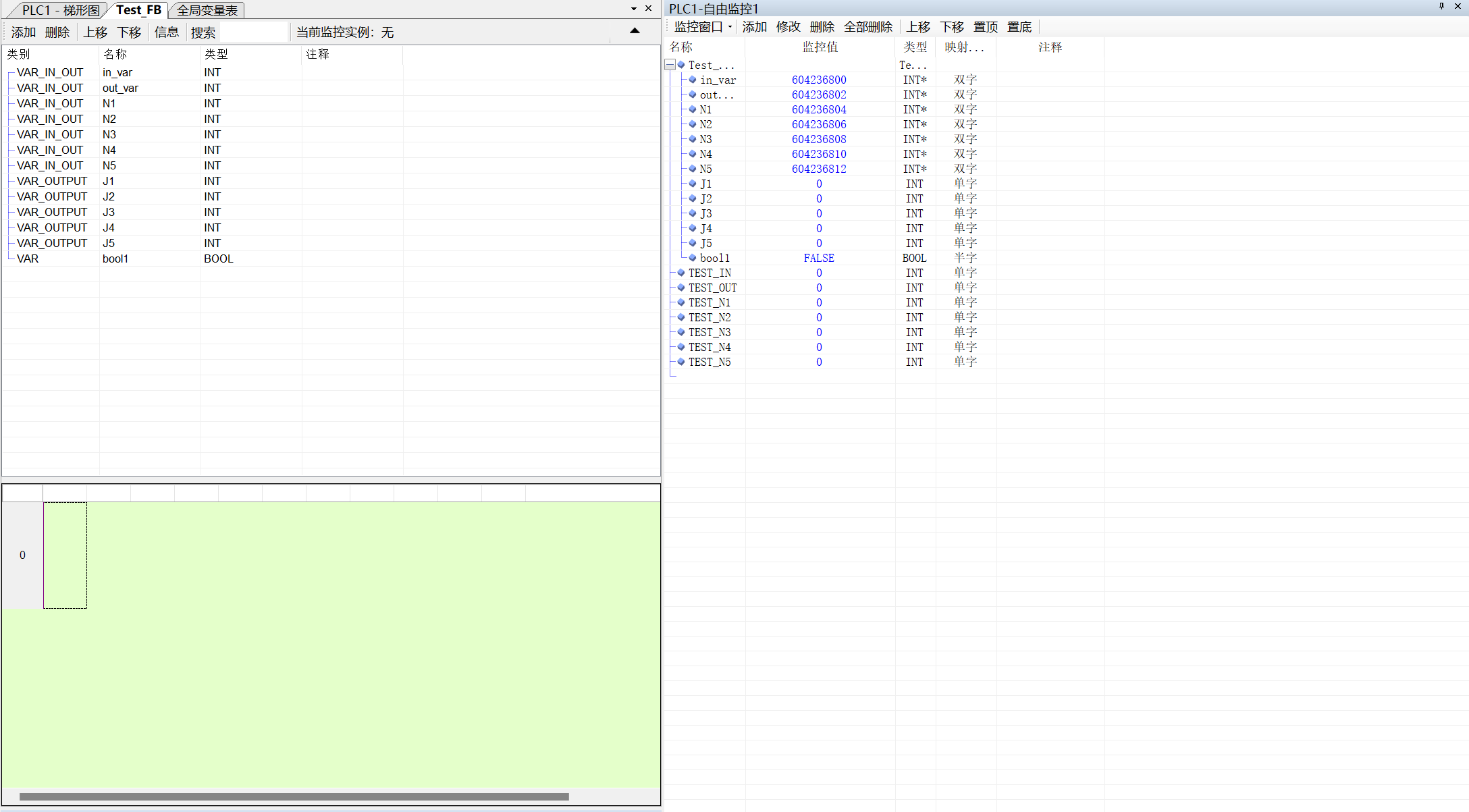The height and width of the screenshot is (812, 1469).
Task: Click the blue diamond icon beside TEST_IN
Action: [x=681, y=273]
